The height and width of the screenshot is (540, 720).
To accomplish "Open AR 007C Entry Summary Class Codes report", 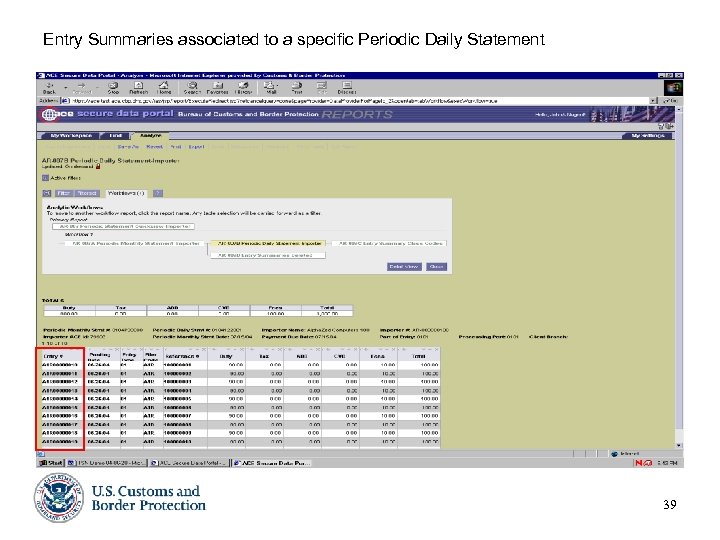I will pyautogui.click(x=389, y=243).
